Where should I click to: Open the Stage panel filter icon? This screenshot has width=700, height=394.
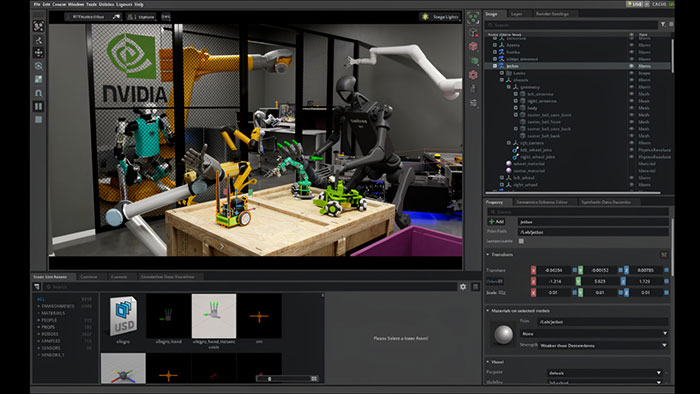pyautogui.click(x=663, y=25)
